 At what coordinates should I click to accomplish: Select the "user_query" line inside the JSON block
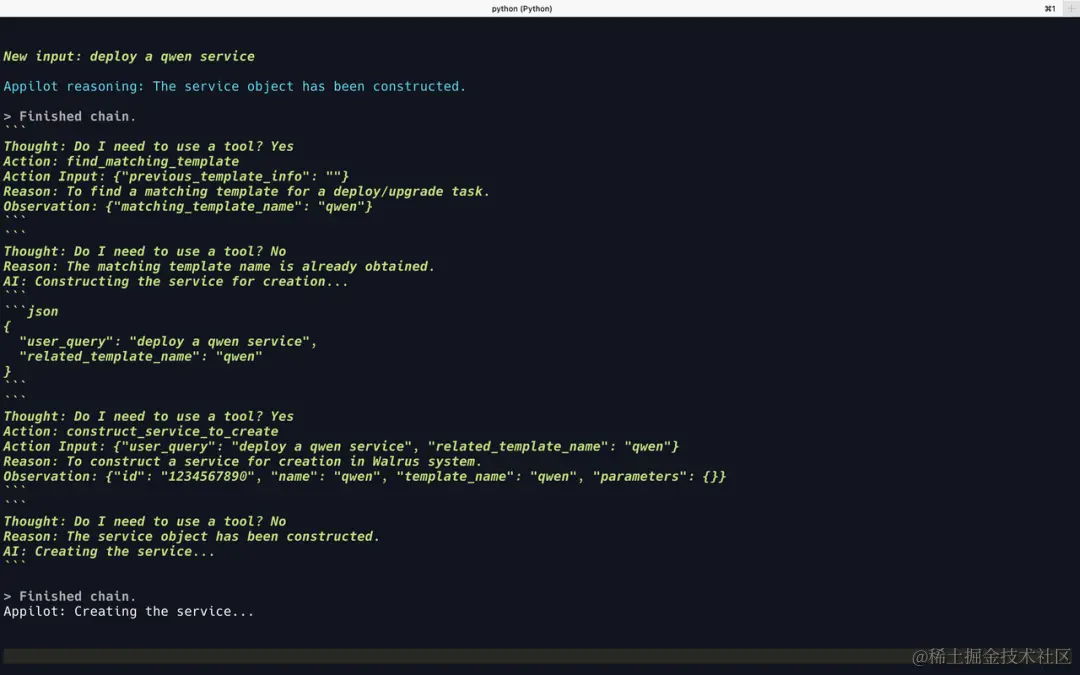click(x=168, y=342)
